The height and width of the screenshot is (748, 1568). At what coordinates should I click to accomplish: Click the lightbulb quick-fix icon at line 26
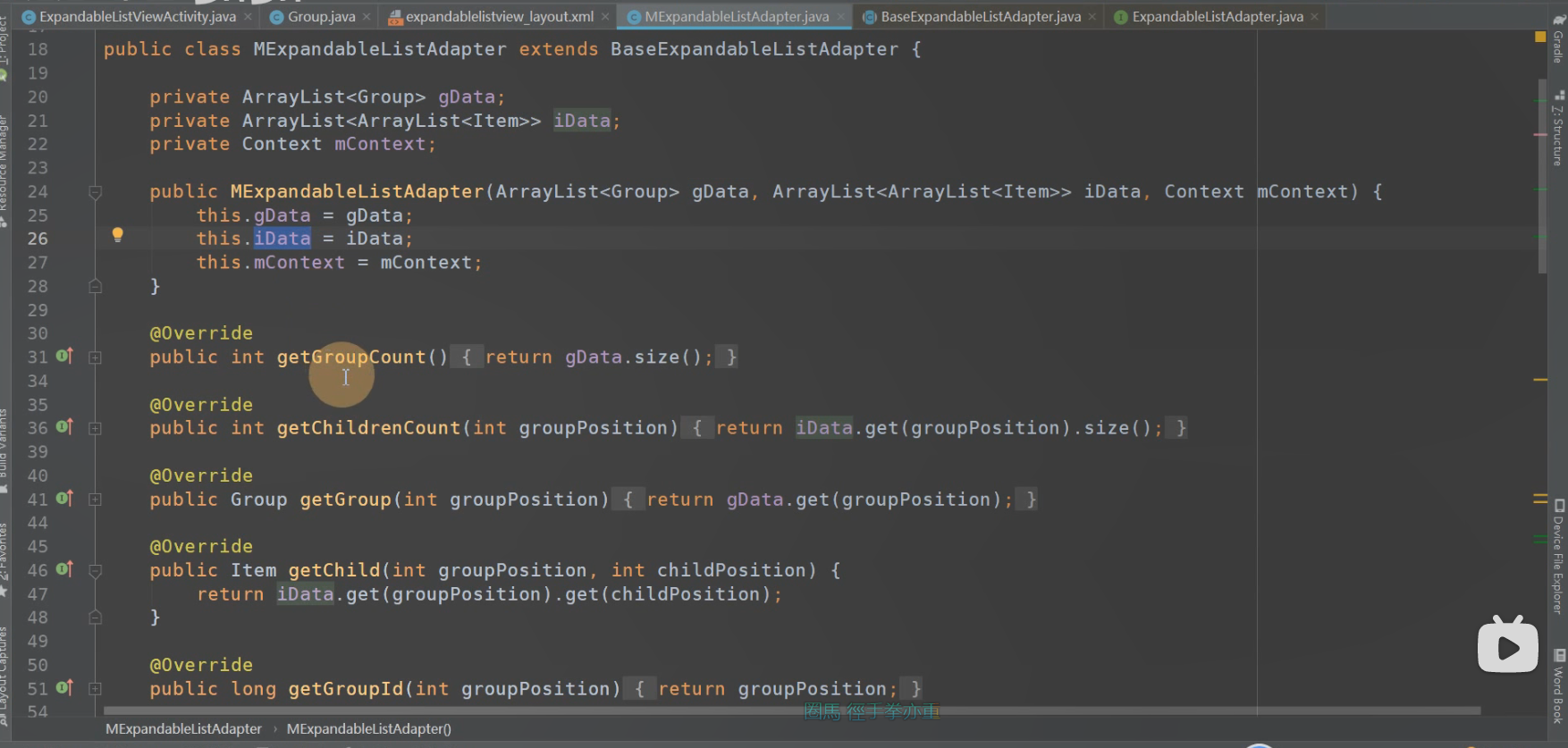(x=117, y=235)
